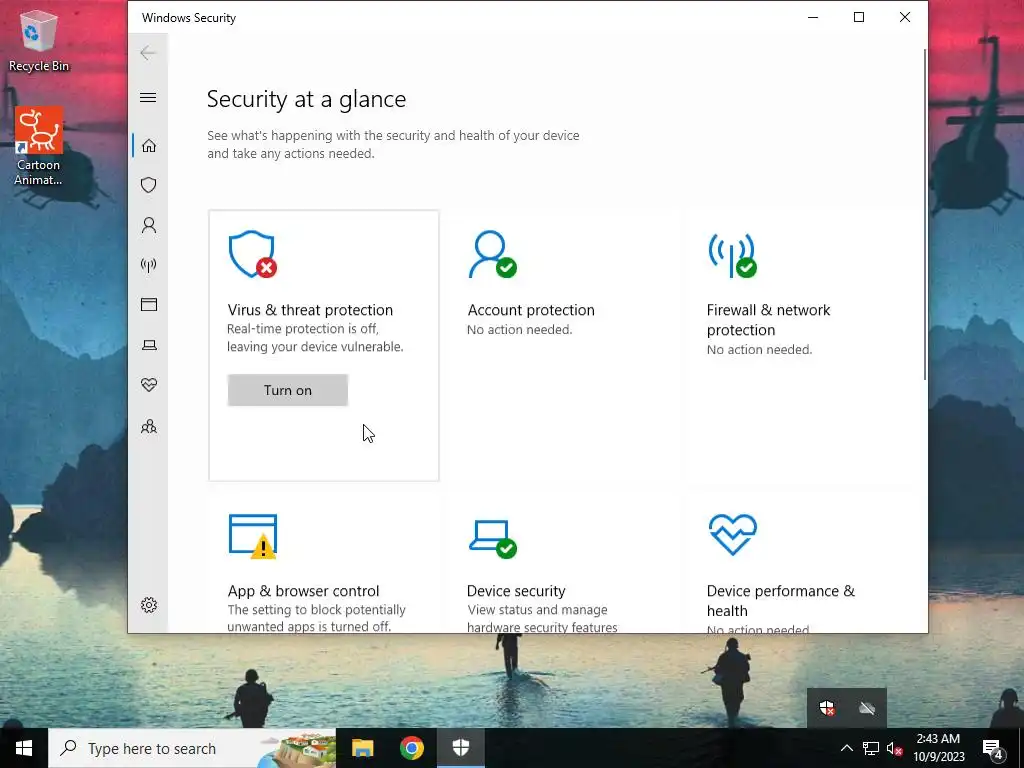This screenshot has width=1024, height=768.
Task: Click the Account protection tile icon
Action: tap(492, 254)
